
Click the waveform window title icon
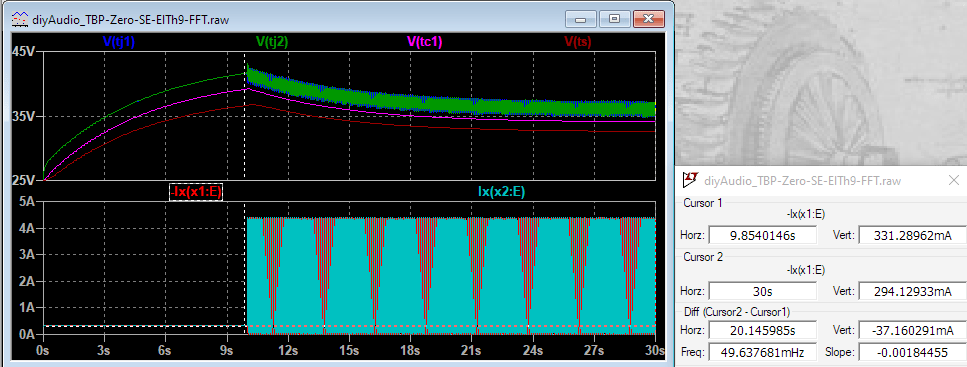(21, 19)
